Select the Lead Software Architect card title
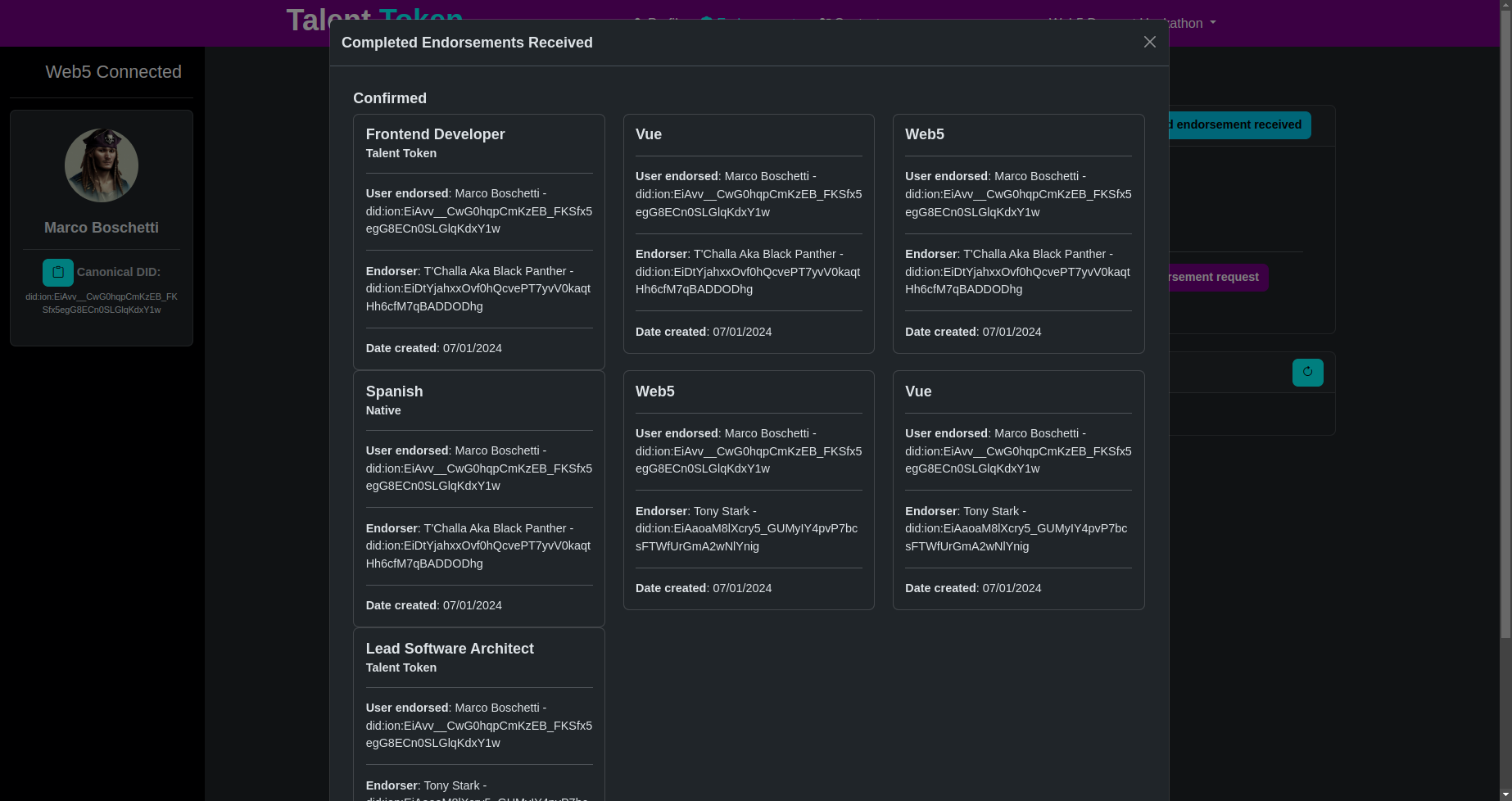The width and height of the screenshot is (1512, 801). 450,649
